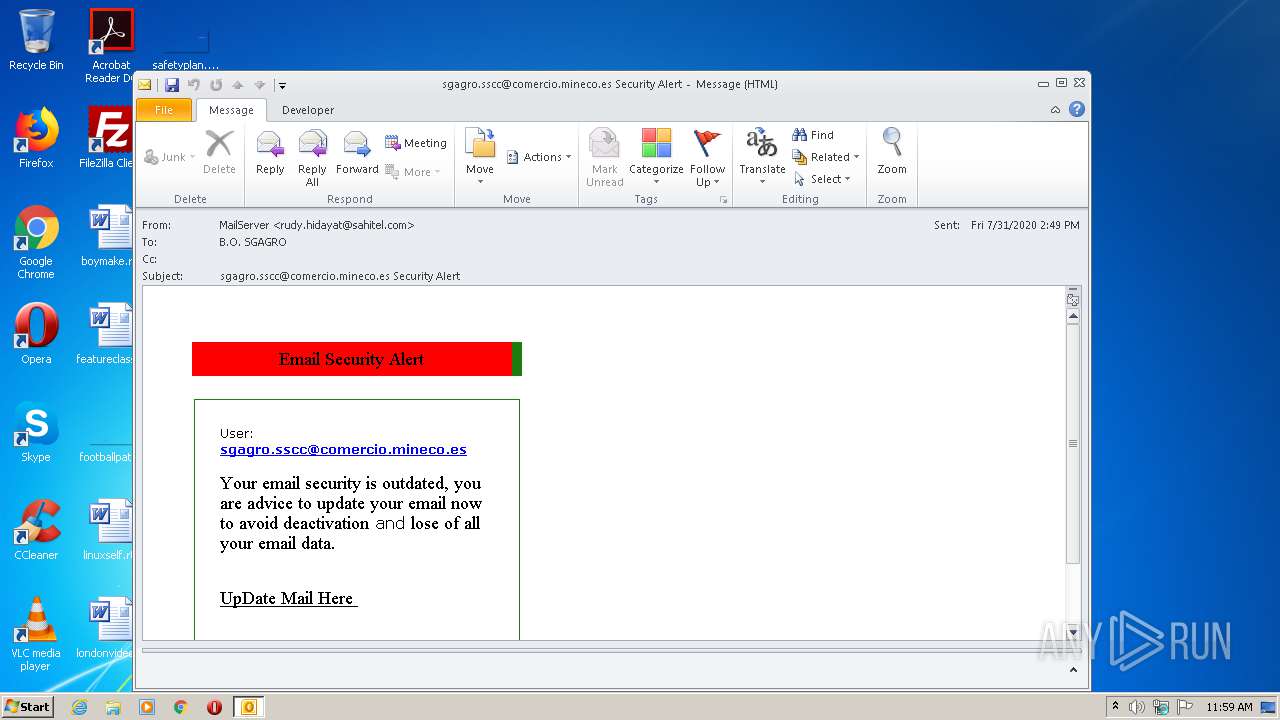Click the volume icon in system tray

[x=1137, y=707]
